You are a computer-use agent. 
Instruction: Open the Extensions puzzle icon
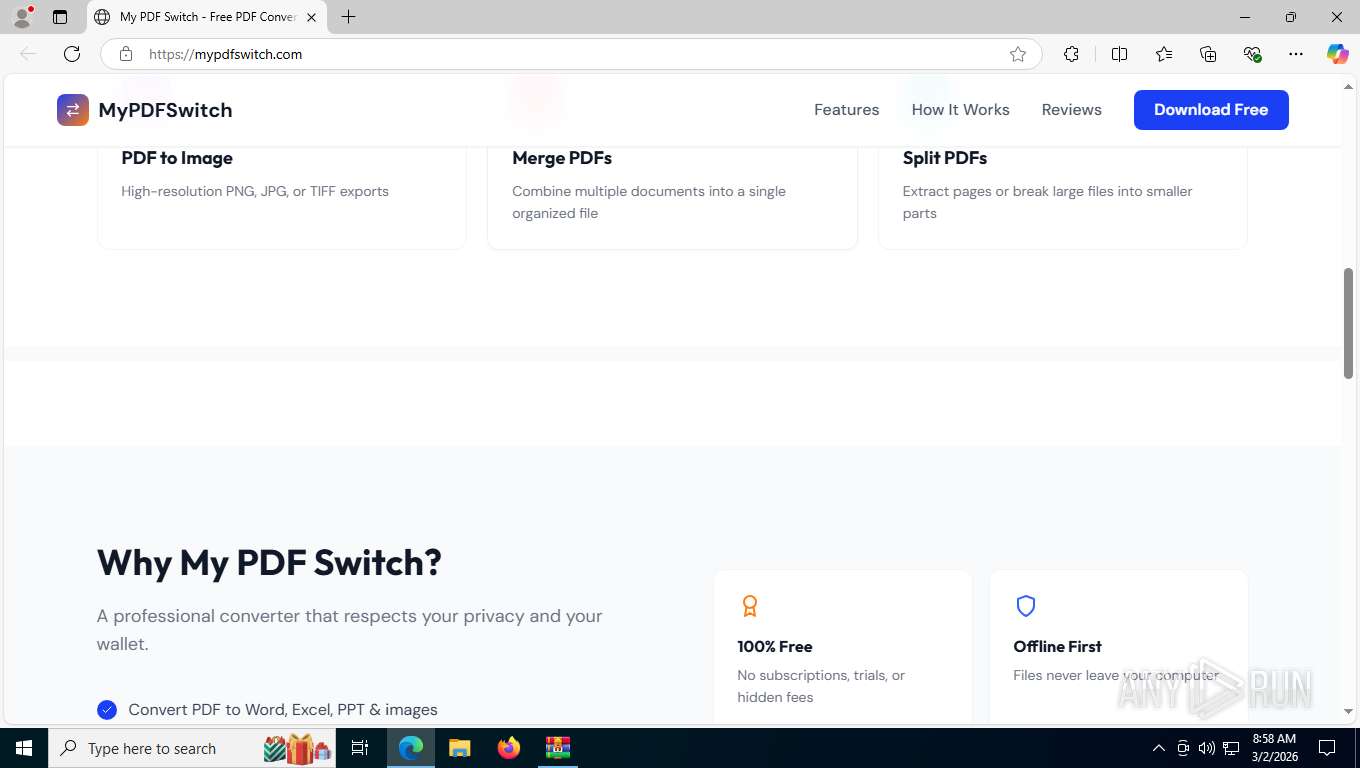1072,54
